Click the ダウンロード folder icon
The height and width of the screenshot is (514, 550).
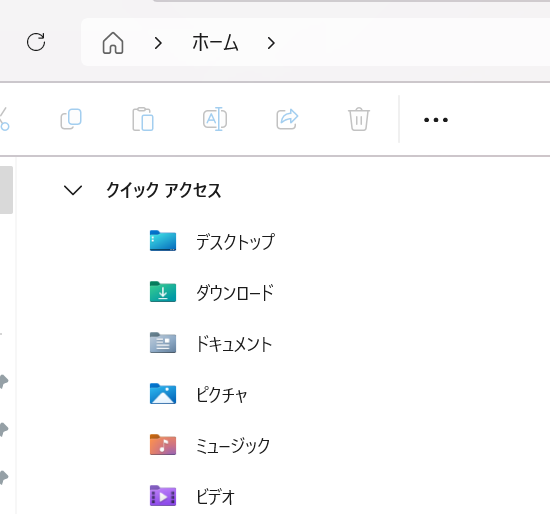pos(163,292)
